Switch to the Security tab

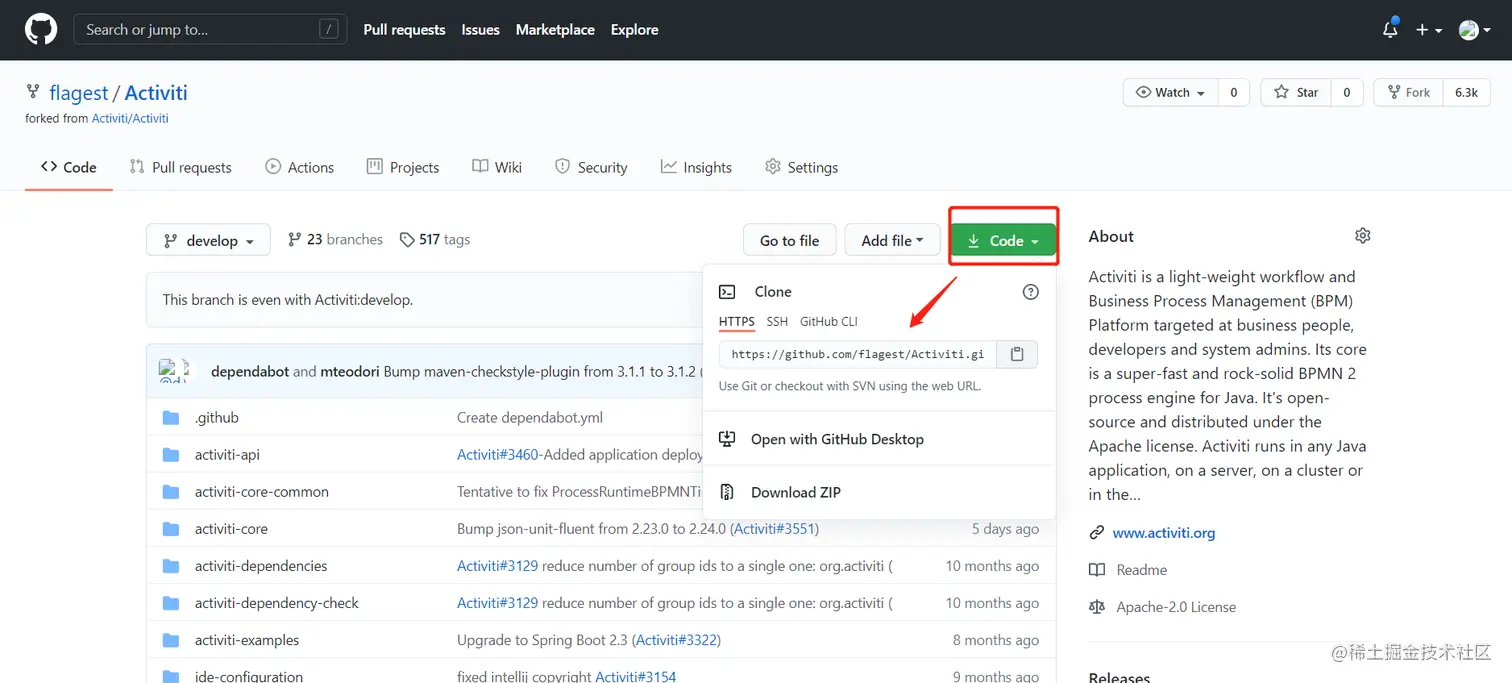point(591,167)
